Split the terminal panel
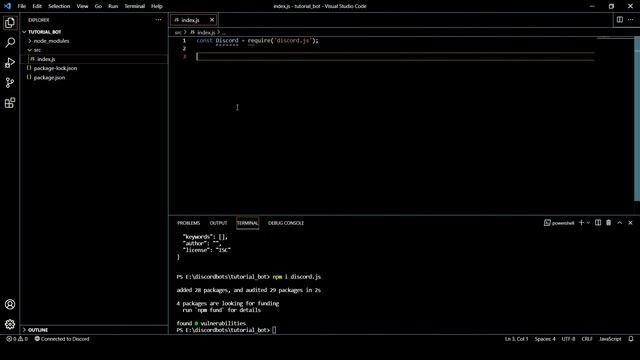 pyautogui.click(x=598, y=223)
